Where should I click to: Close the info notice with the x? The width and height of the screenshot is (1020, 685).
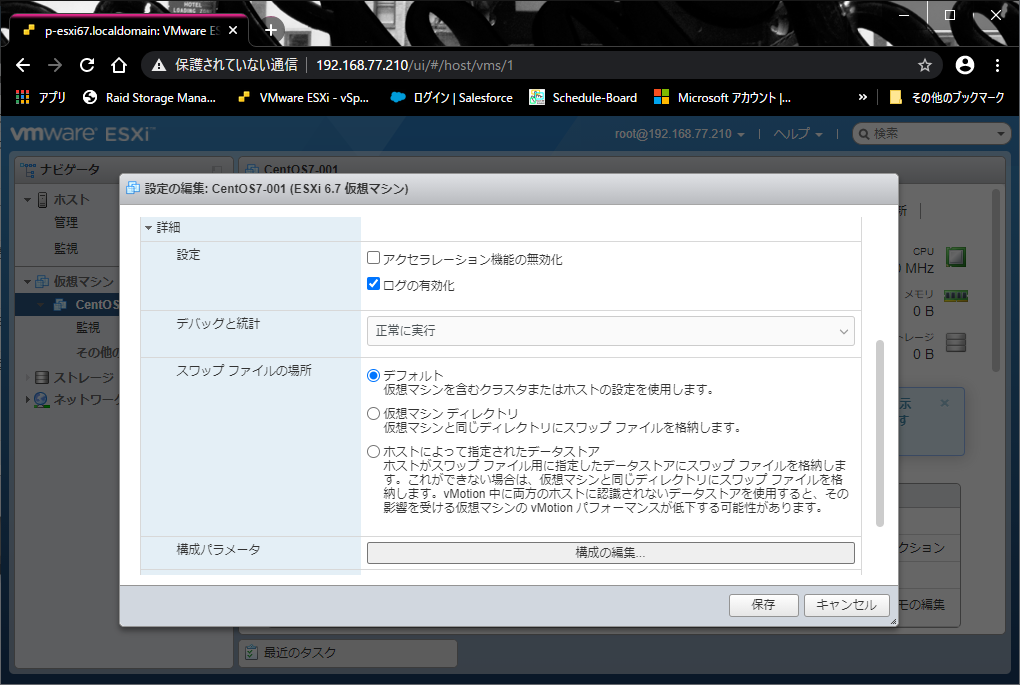(945, 403)
